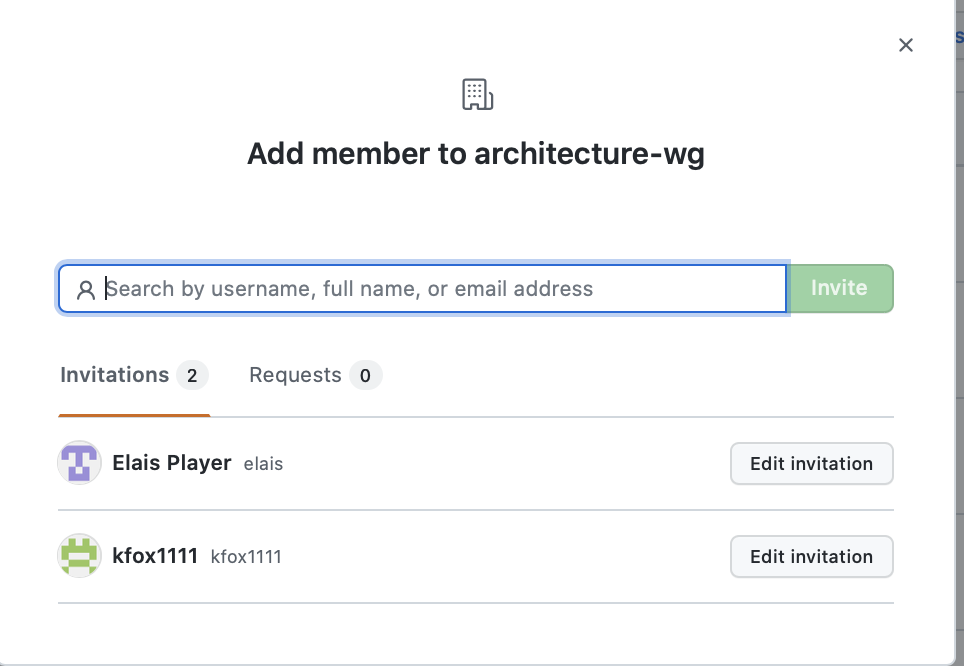Select the Invitations tab
964x666 pixels.
pos(113,374)
